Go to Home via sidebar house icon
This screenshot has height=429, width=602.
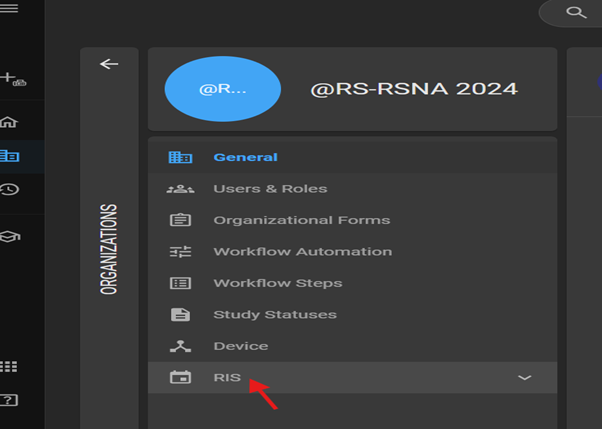pyautogui.click(x=10, y=122)
